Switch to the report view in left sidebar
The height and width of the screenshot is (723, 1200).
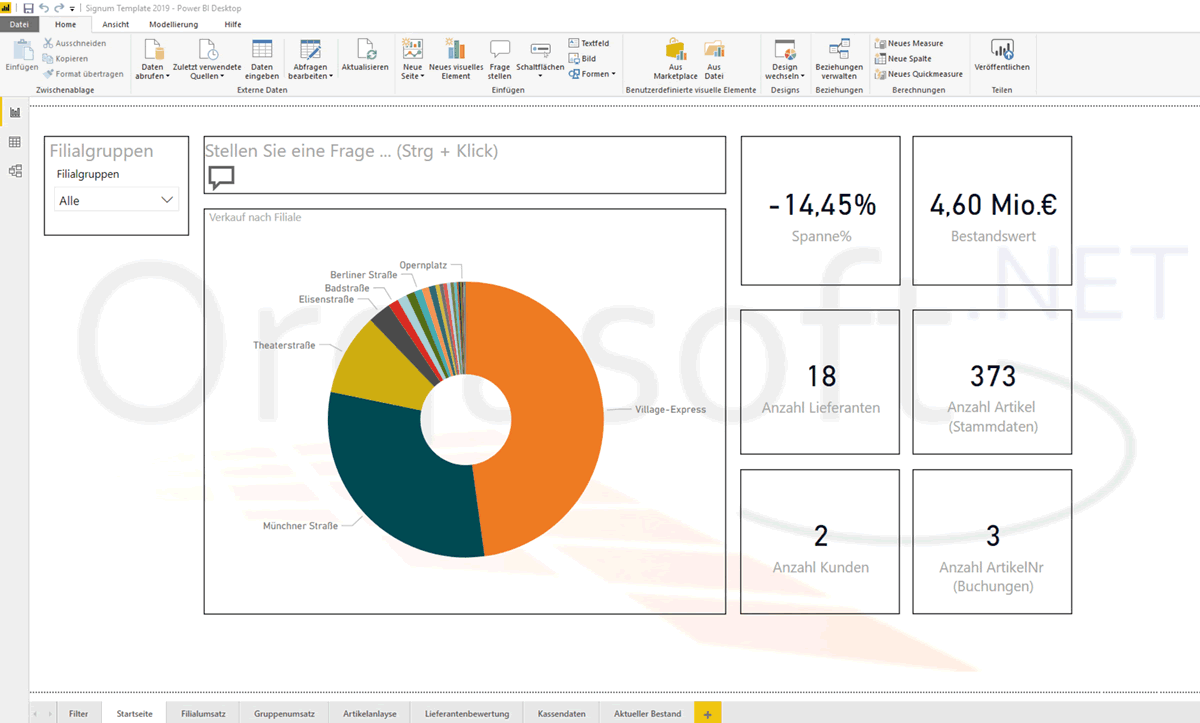tap(14, 113)
